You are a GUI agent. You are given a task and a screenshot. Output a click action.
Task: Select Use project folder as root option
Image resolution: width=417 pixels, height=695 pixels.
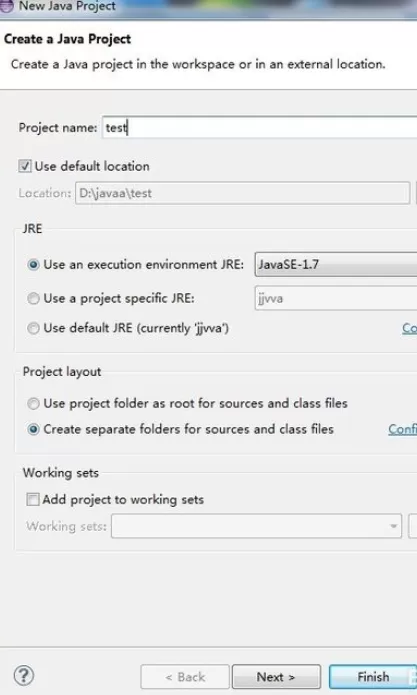(x=33, y=403)
